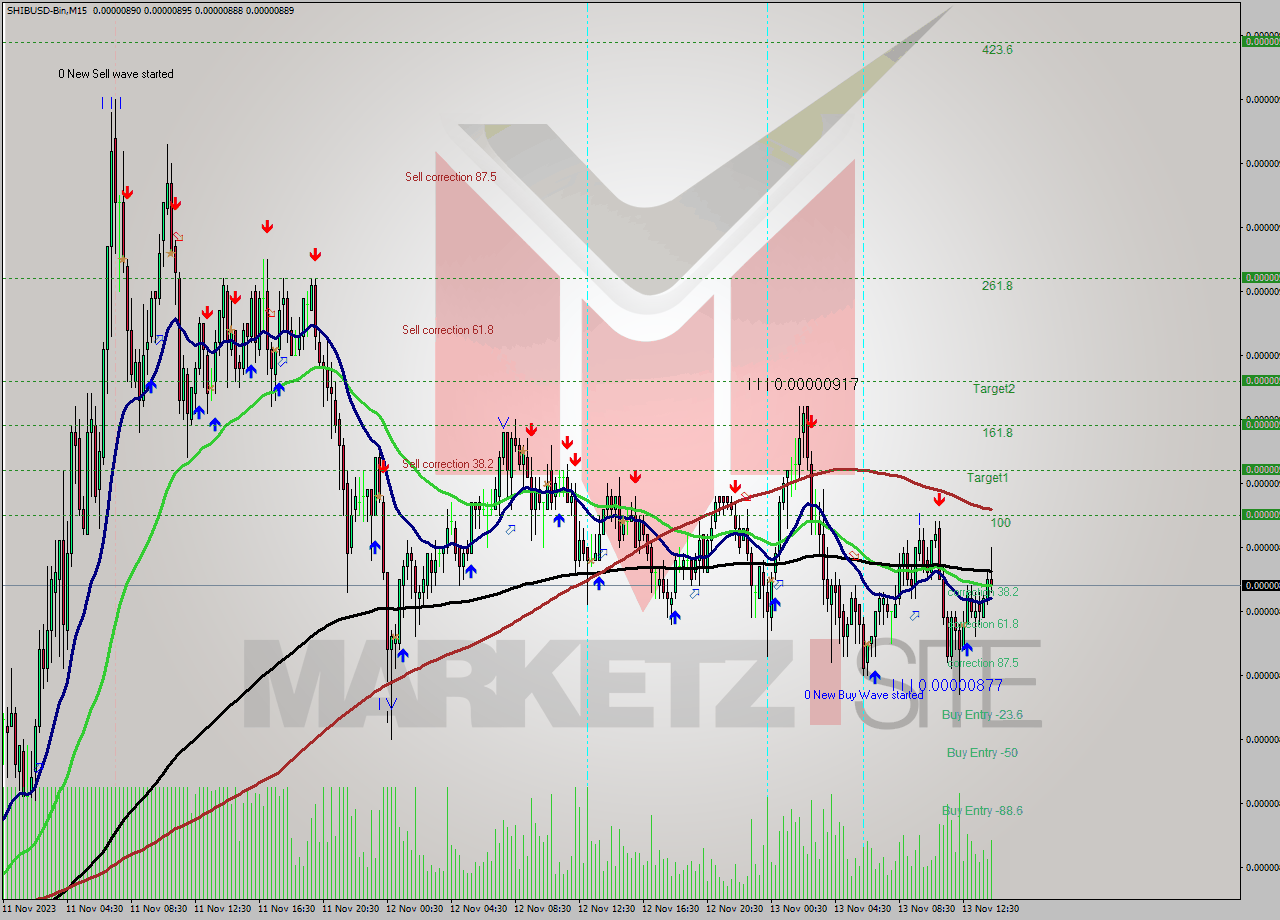Click the '13 Nov 12:30' time axis label
Viewport: 1280px width, 920px height.
click(x=990, y=909)
